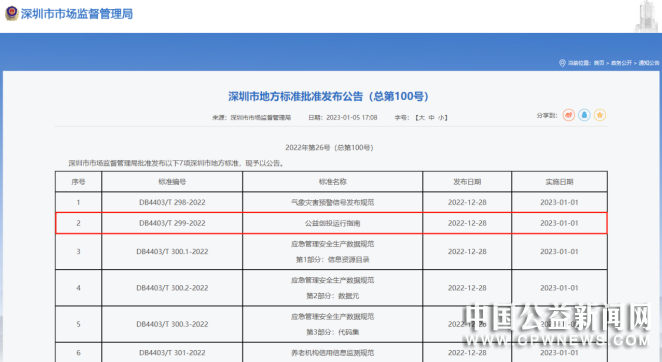
Task: Click standard name 养老机构信用信息监测规范
Action: pos(333,353)
